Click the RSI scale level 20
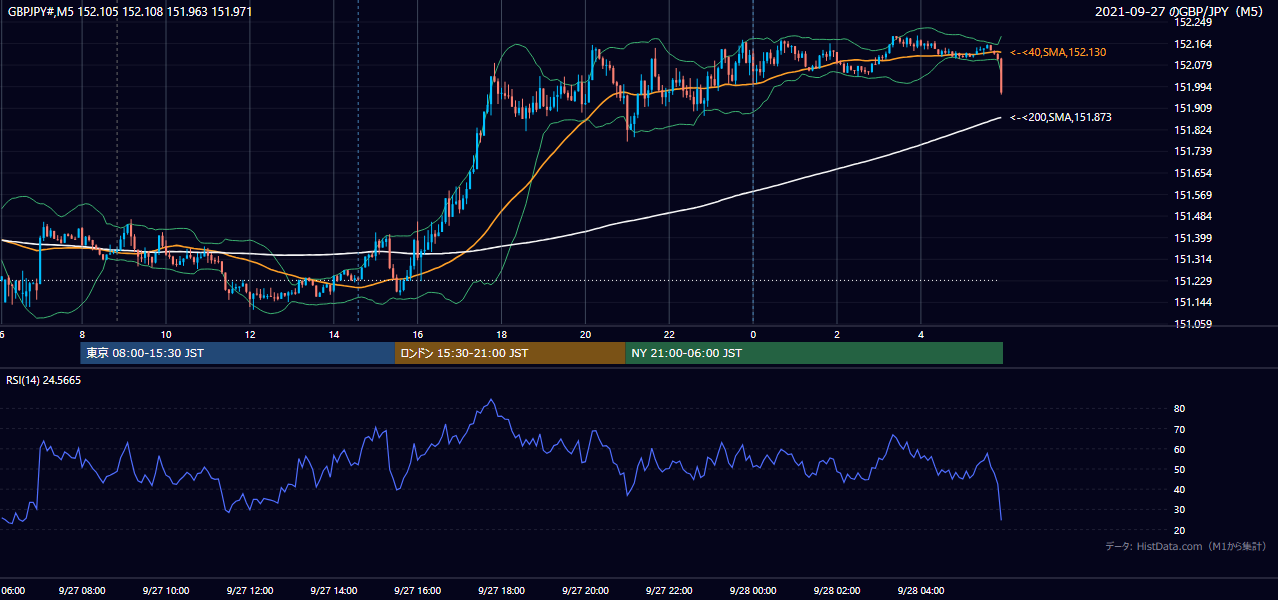Screen dimensions: 1278x600 (1179, 530)
